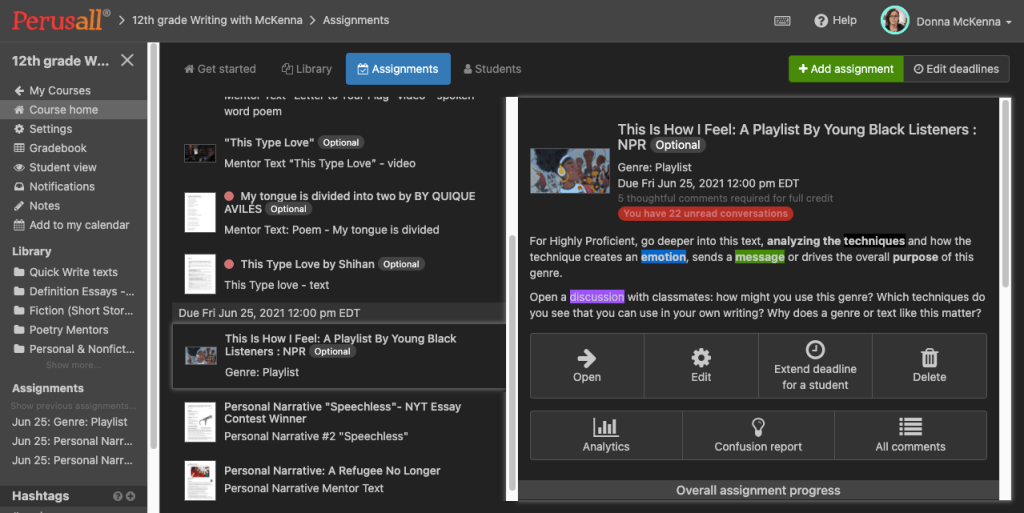
Task: Click the Add assignment button
Action: pyautogui.click(x=845, y=69)
